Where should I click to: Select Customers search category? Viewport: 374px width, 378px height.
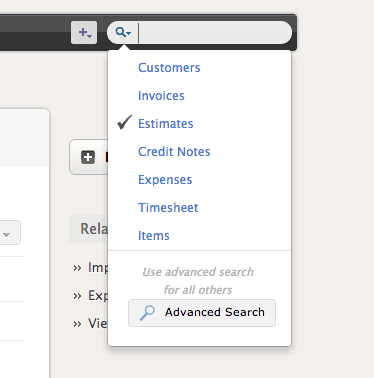point(169,68)
